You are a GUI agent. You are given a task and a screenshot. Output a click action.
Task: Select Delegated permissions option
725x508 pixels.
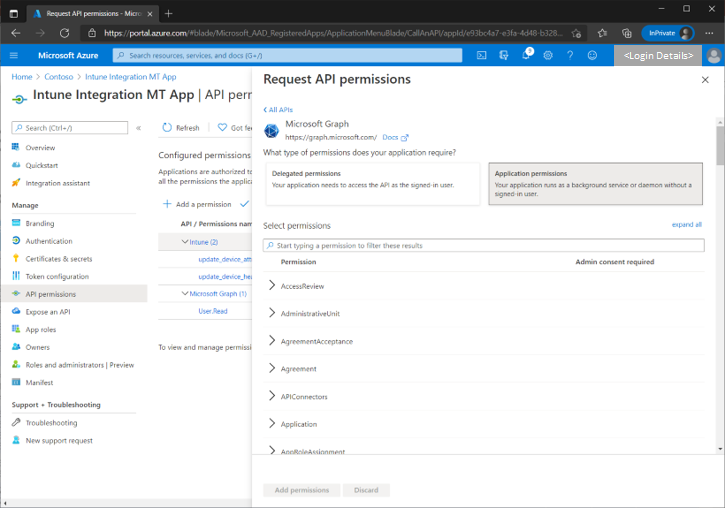(373, 184)
